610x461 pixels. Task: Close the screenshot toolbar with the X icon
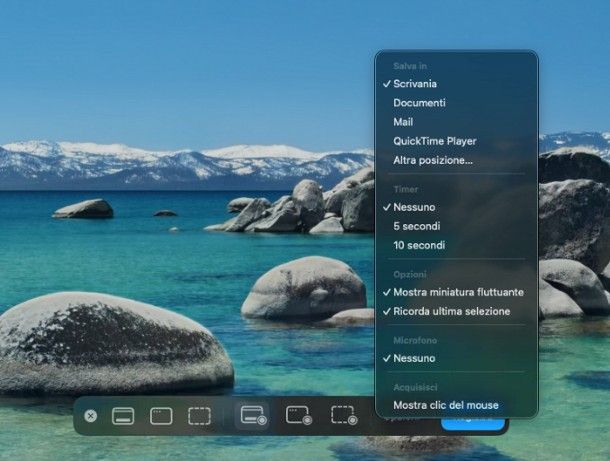(x=91, y=416)
